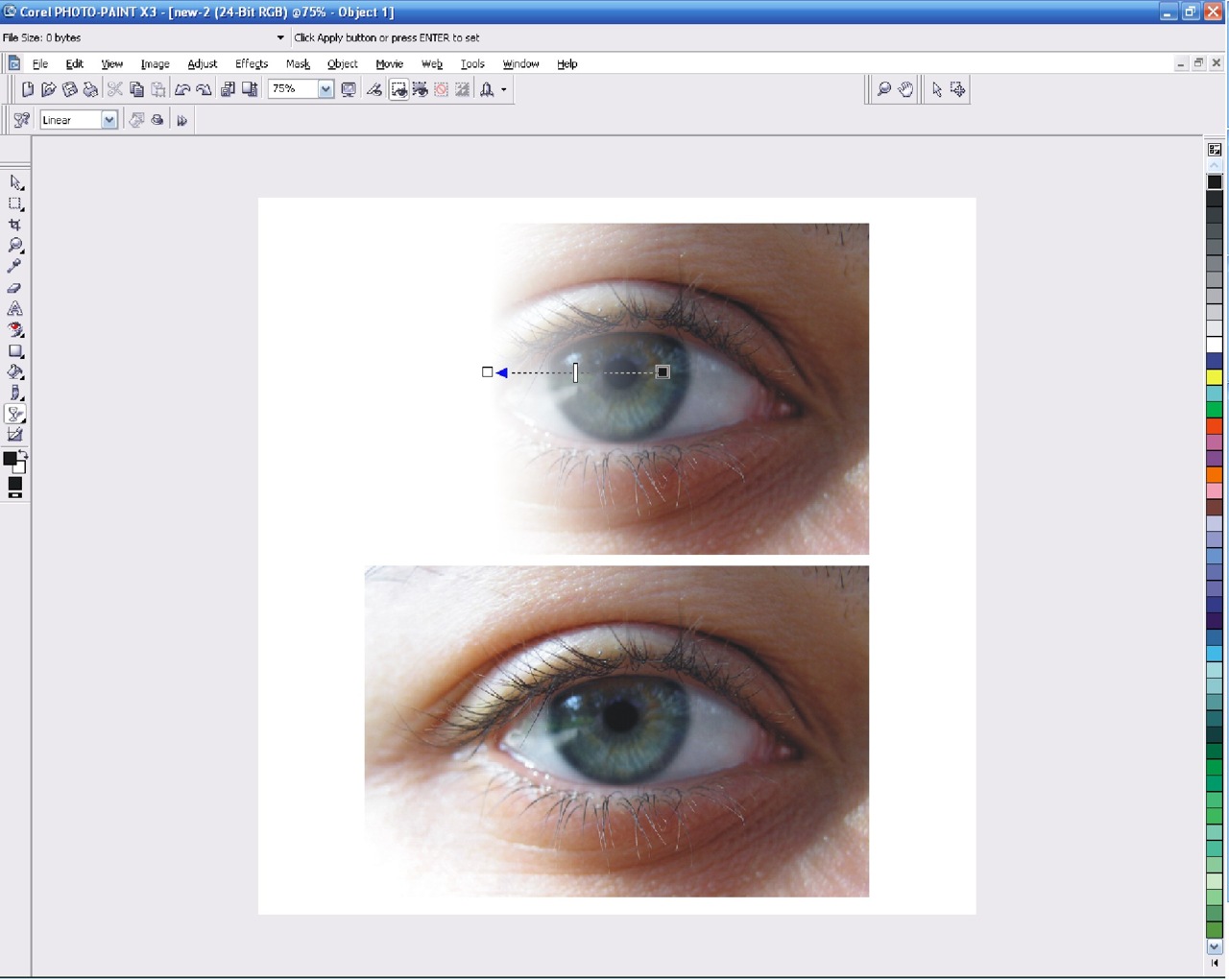
Task: Expand the Application Launcher dropdown arrow
Action: pos(503,89)
